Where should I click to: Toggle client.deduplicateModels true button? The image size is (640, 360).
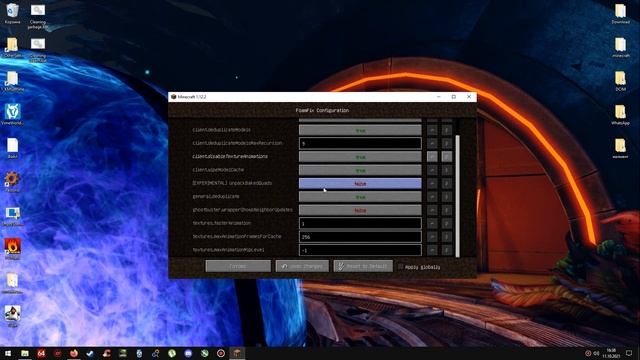click(x=360, y=130)
